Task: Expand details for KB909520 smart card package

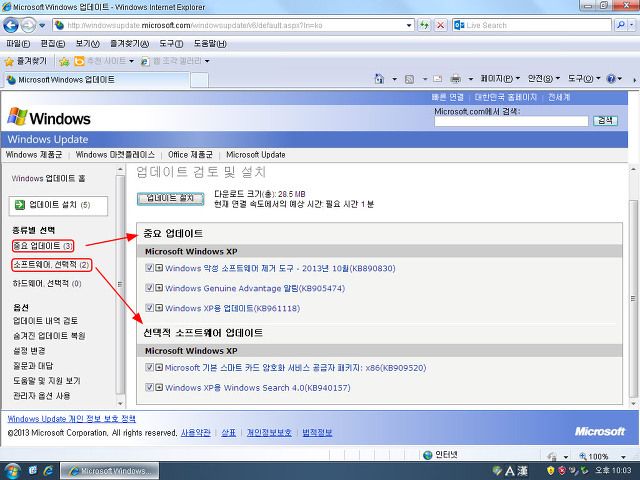Action: tap(159, 367)
